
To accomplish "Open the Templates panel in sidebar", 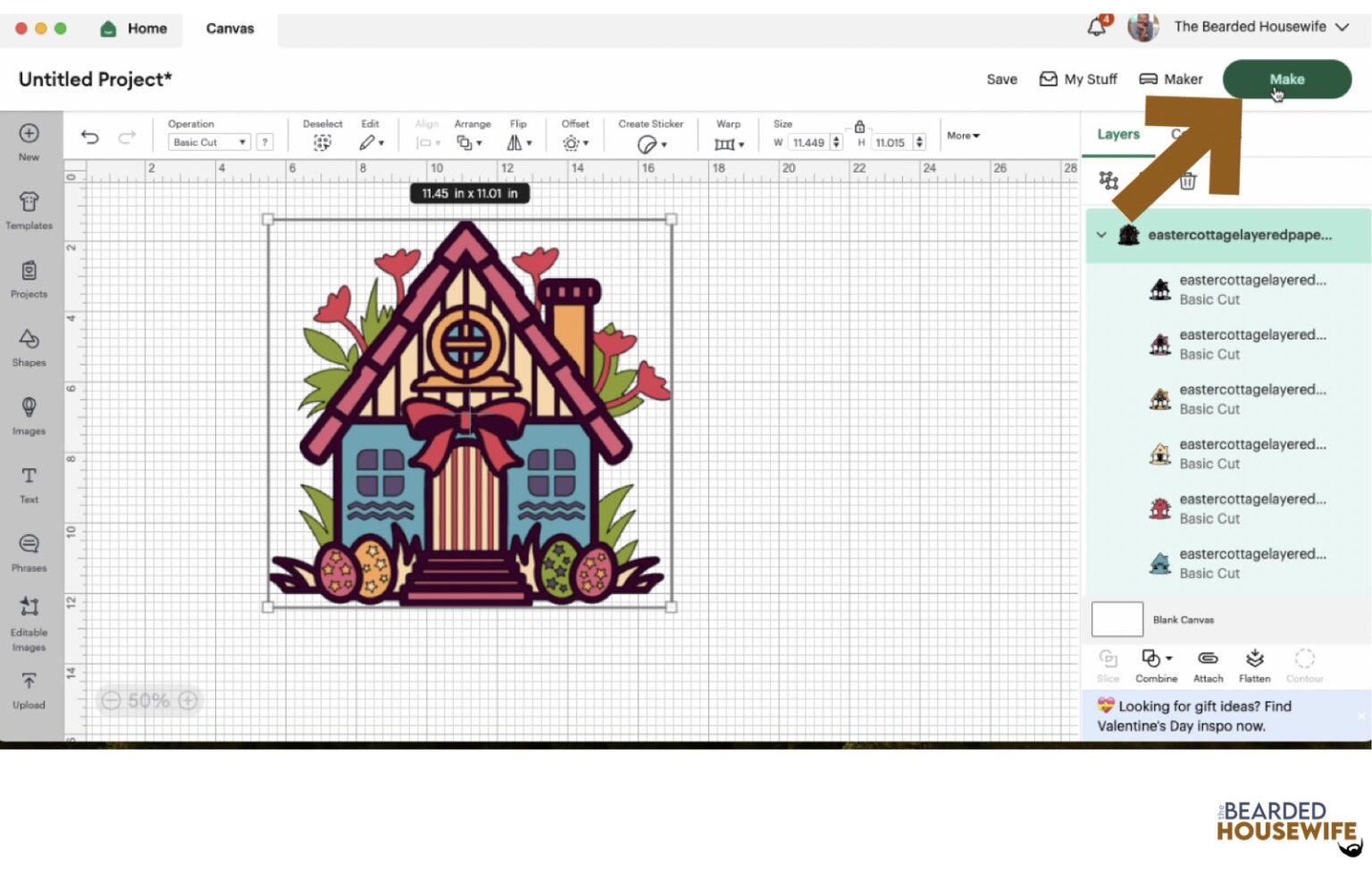I will [x=29, y=210].
